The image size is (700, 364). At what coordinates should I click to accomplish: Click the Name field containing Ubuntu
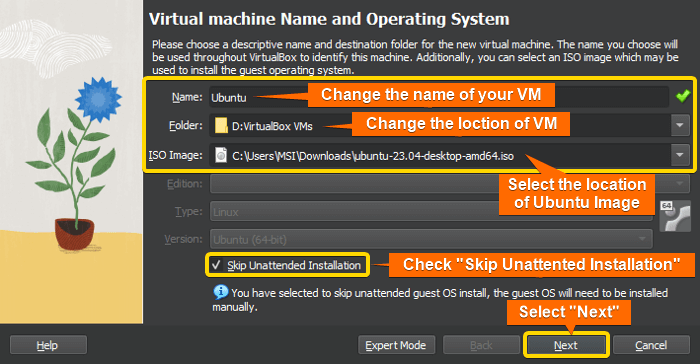439,97
